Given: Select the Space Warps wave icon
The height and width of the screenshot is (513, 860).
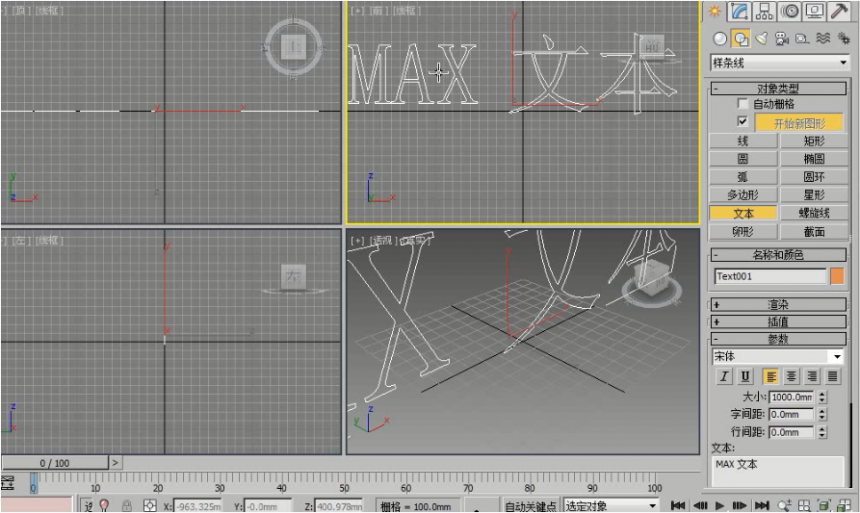Looking at the screenshot, I should [823, 38].
